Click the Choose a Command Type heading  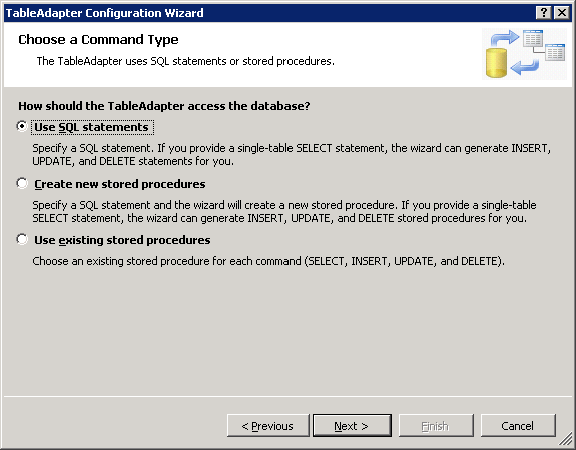point(98,40)
